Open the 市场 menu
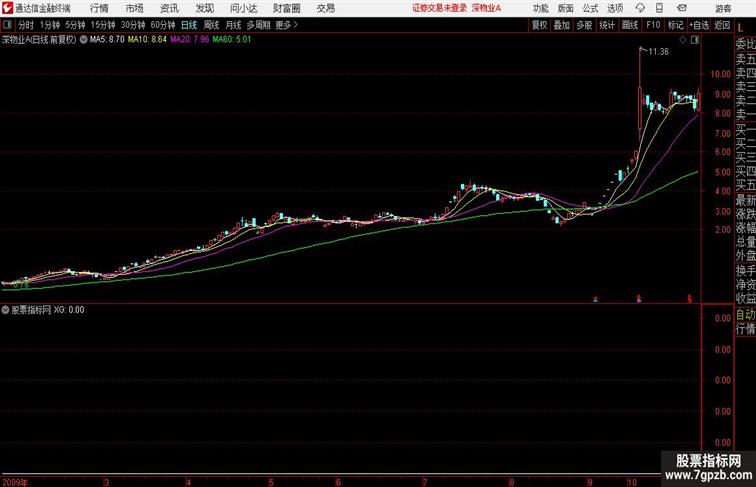 tap(135, 8)
